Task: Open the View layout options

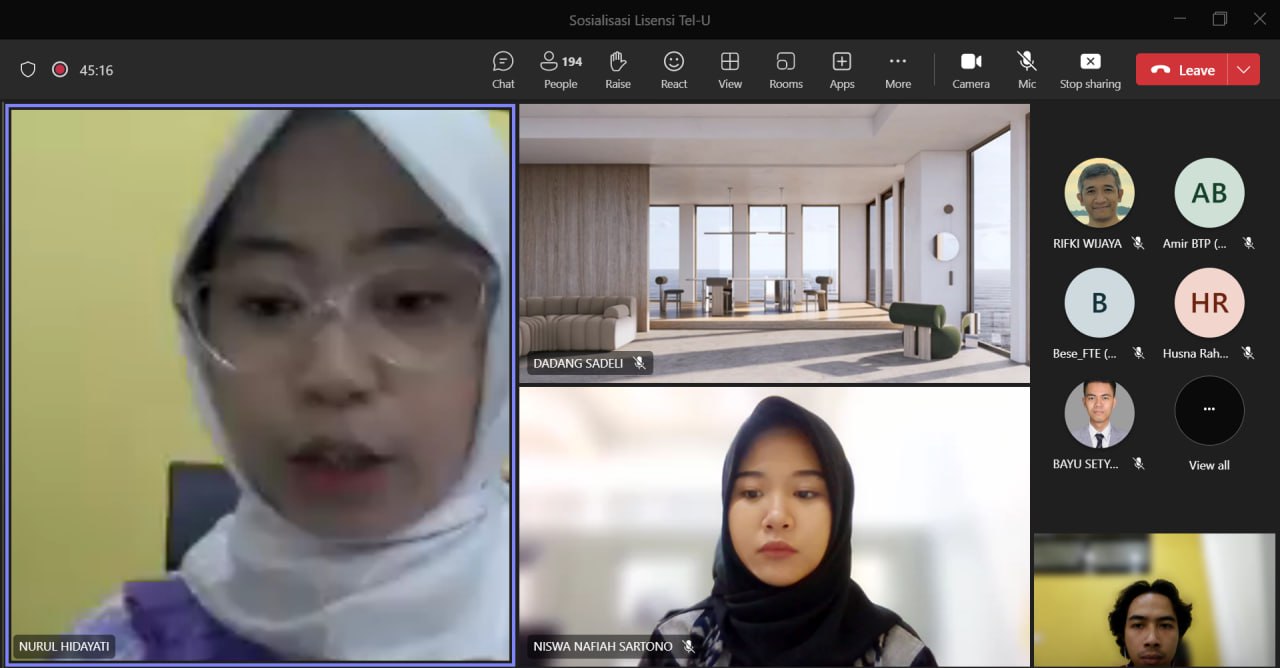Action: pos(730,70)
